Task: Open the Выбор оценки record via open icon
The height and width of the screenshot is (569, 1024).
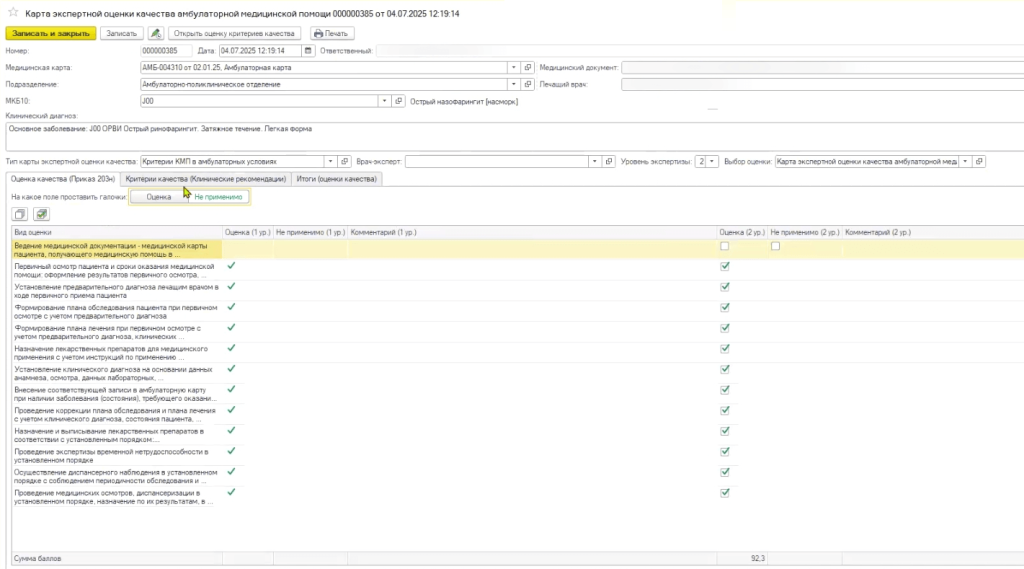Action: [977, 161]
